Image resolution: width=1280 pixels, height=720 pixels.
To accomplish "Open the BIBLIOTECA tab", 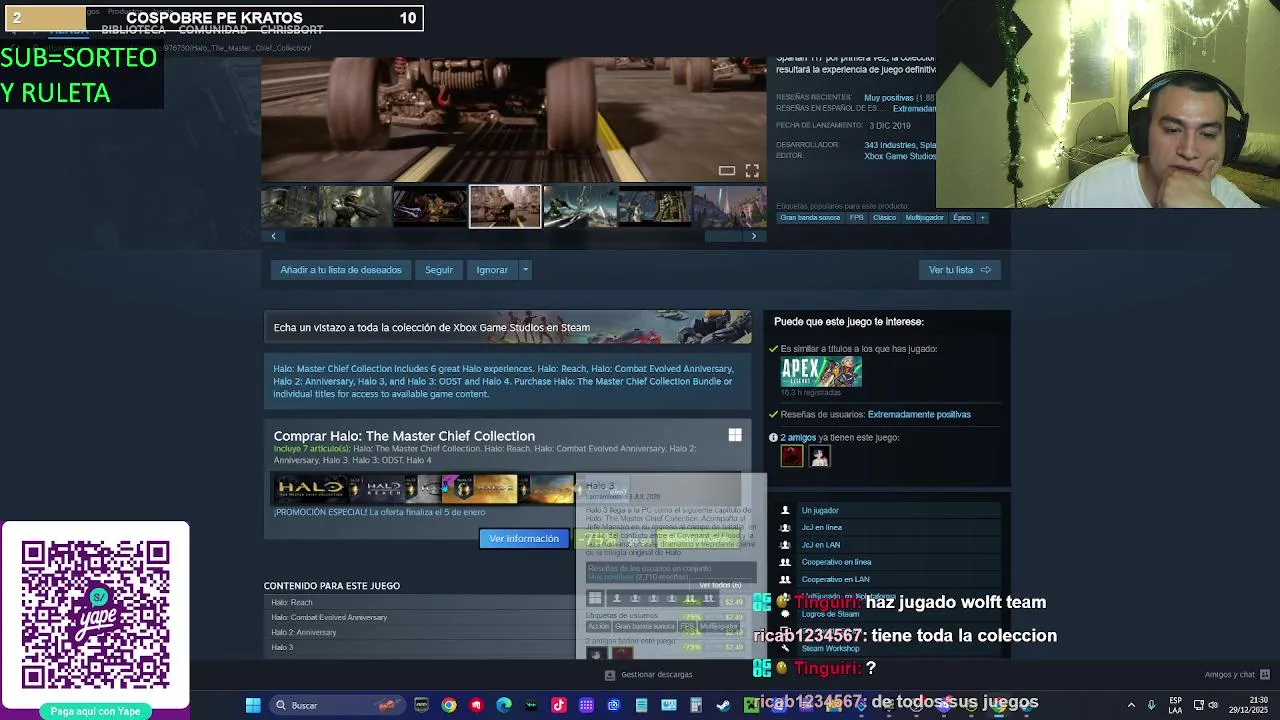I will point(133,30).
